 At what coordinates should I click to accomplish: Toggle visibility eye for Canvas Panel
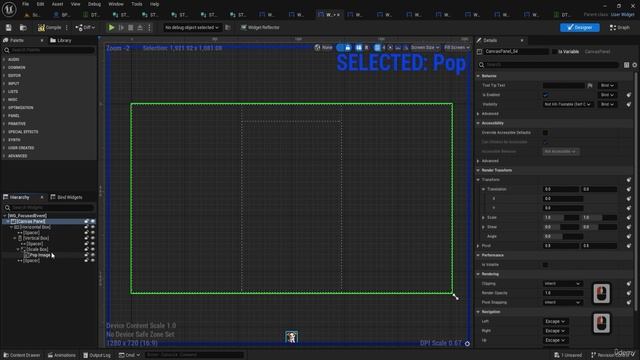[93, 221]
